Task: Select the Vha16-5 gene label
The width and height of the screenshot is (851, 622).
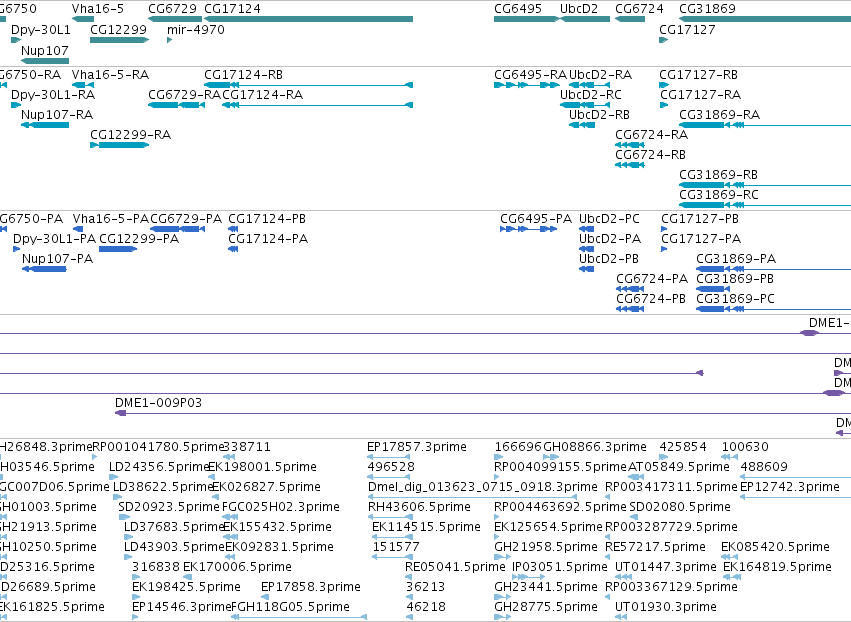Action: [98, 9]
